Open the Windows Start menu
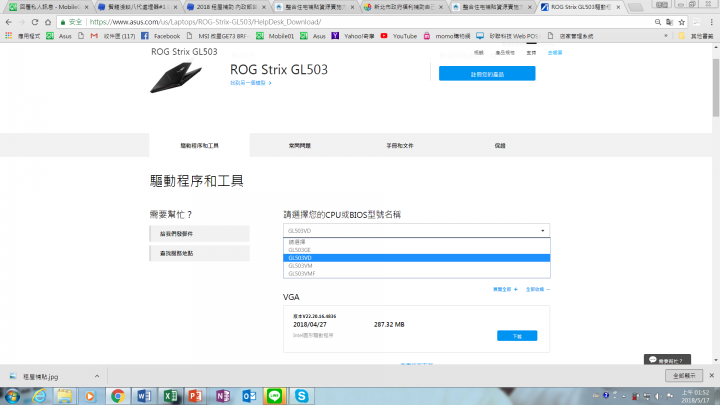 12,396
